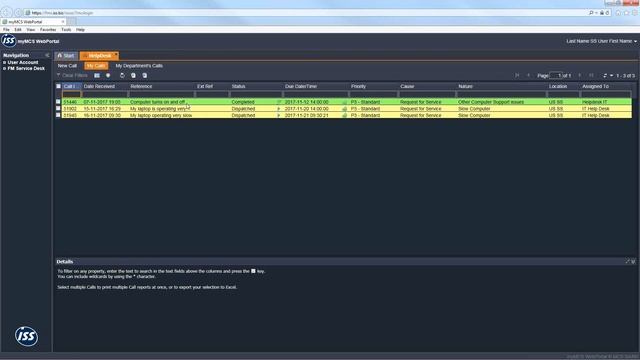Click the export to Excel icon in toolbar

pos(144,75)
